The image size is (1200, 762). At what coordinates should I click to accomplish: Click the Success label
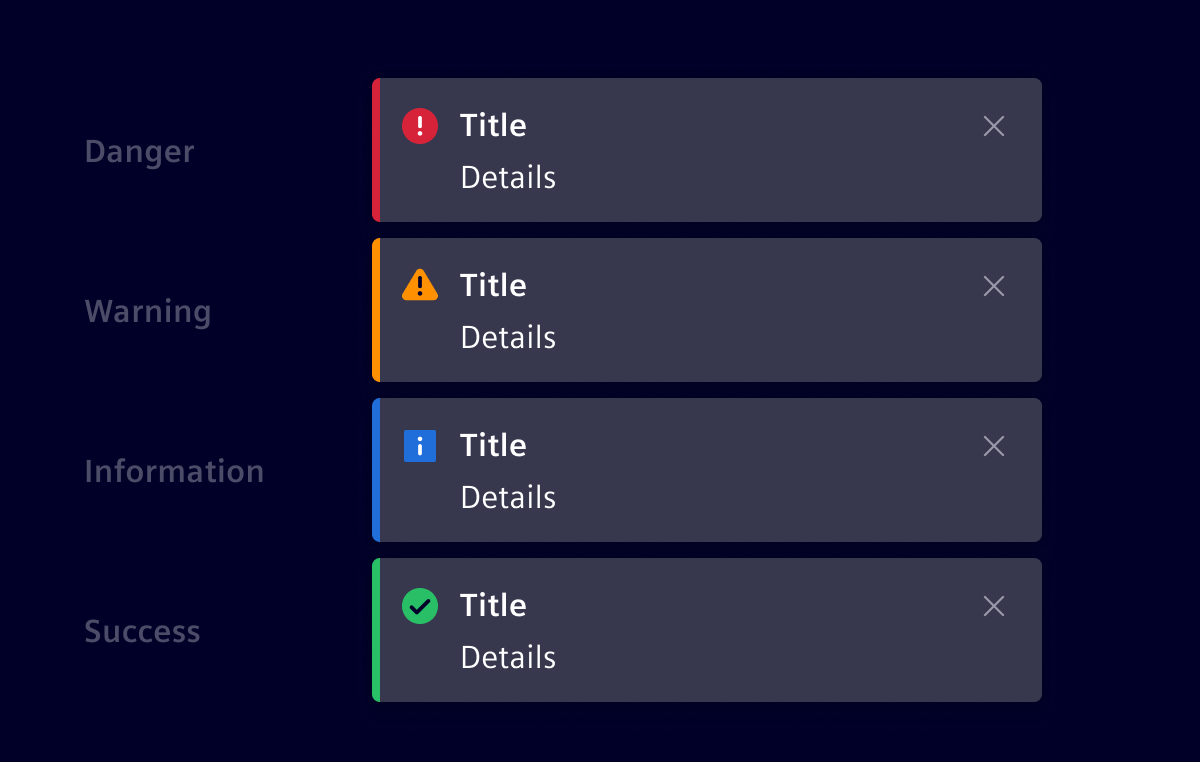coord(142,632)
